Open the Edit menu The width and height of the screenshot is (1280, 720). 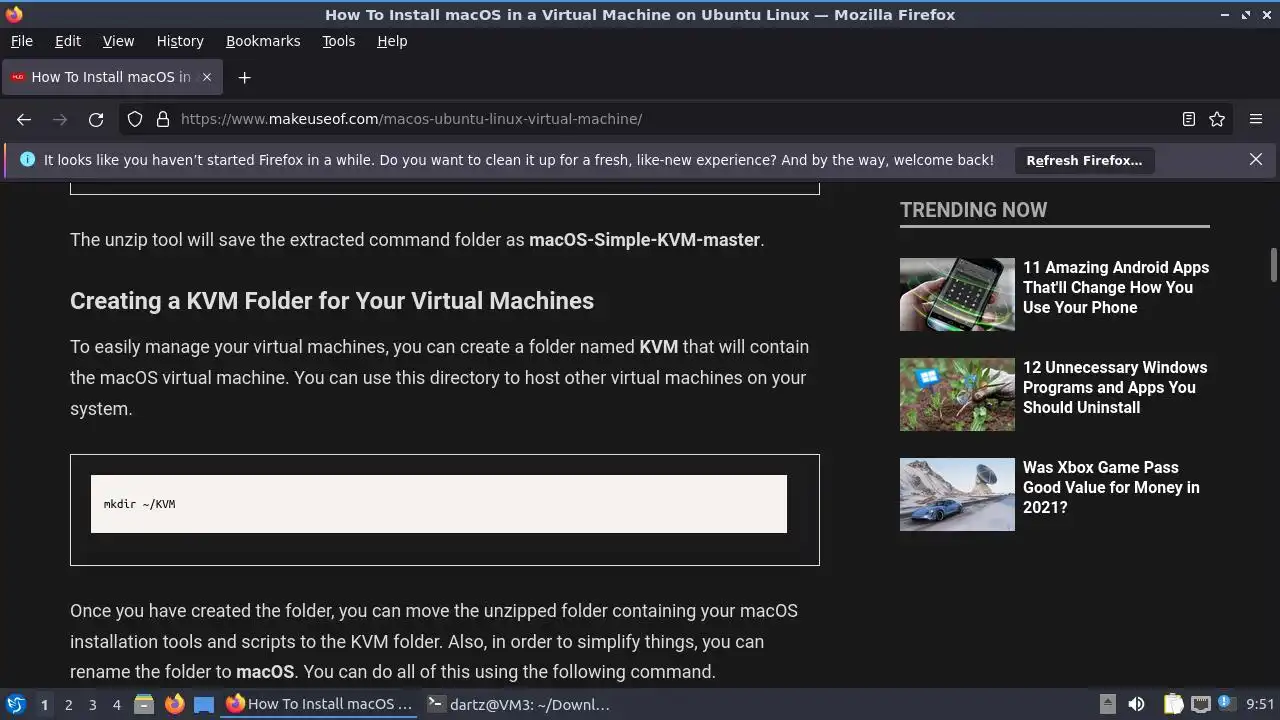point(68,41)
